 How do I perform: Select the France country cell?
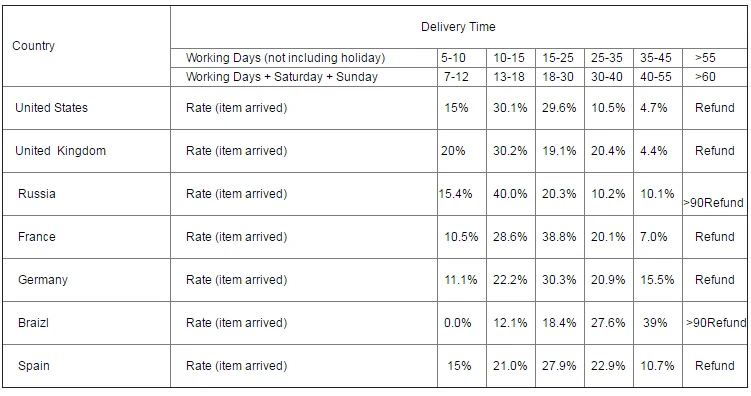(87, 237)
